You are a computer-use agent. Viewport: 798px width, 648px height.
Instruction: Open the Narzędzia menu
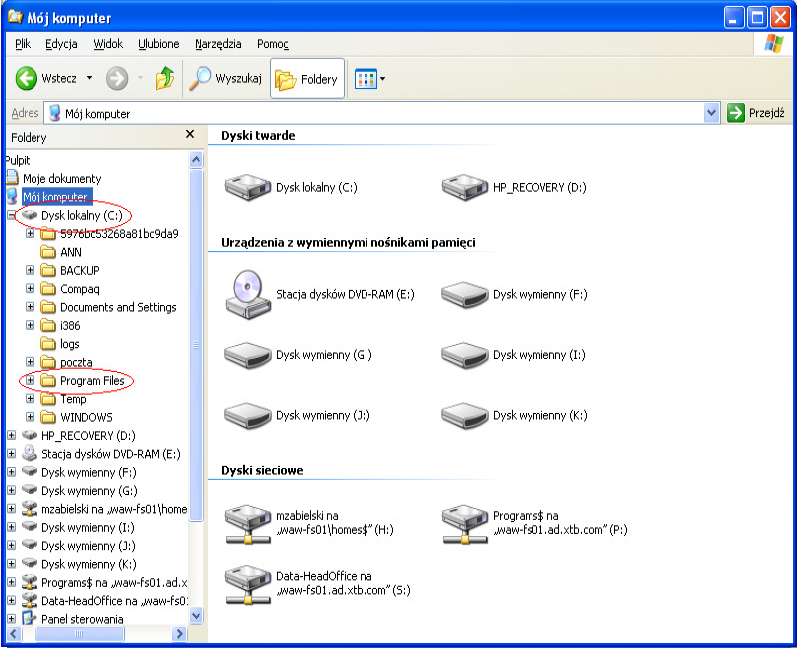point(218,44)
